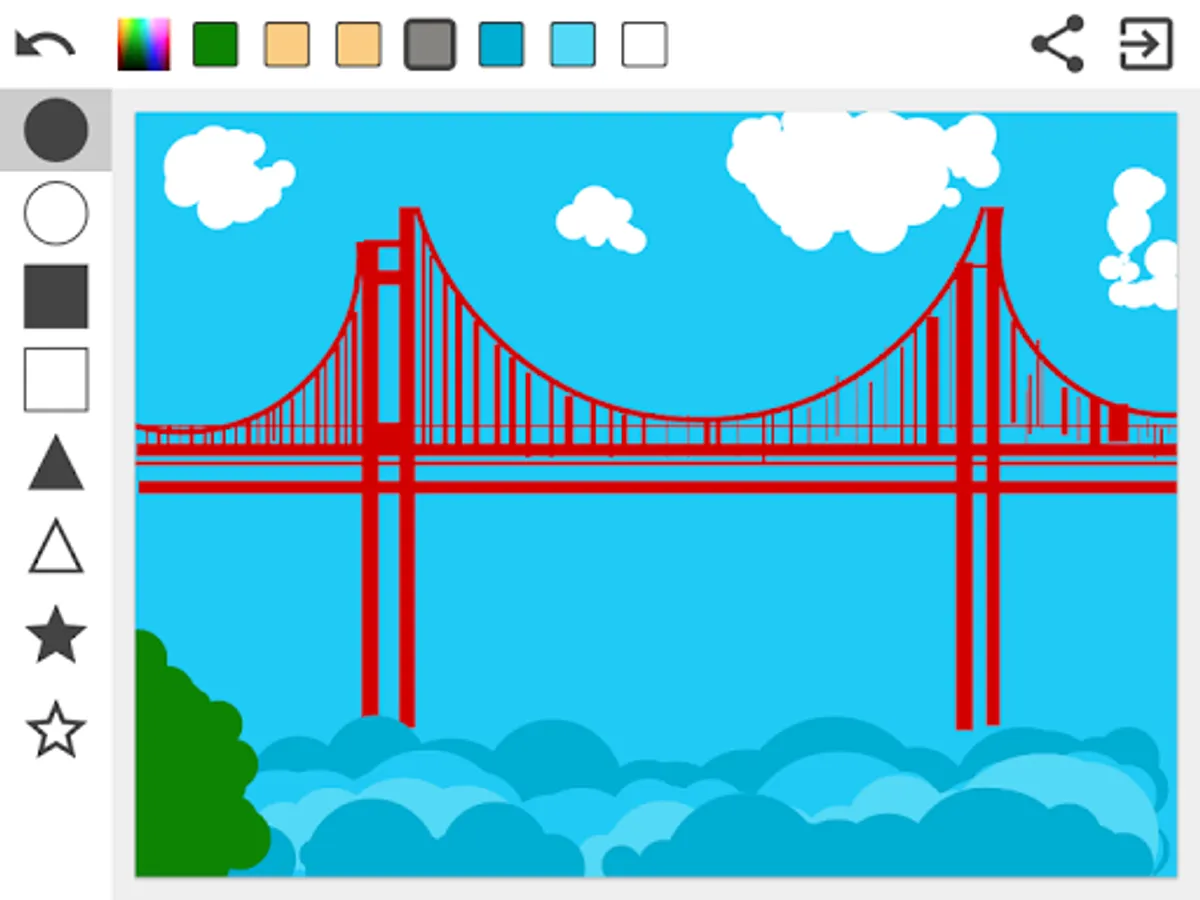
Task: Click the undo arrow icon
Action: tap(45, 45)
